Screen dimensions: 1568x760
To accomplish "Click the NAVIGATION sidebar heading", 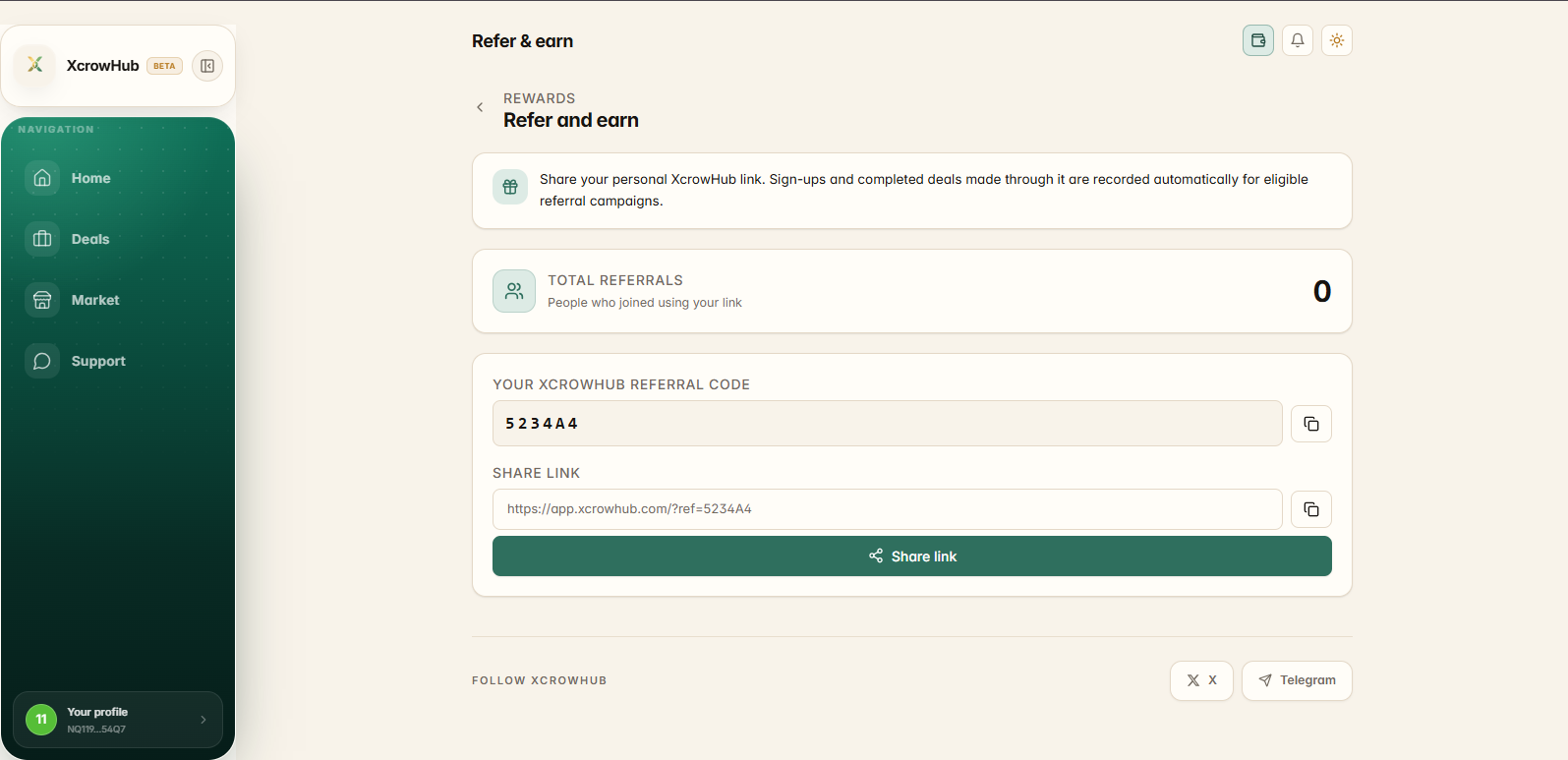I will click(x=56, y=130).
